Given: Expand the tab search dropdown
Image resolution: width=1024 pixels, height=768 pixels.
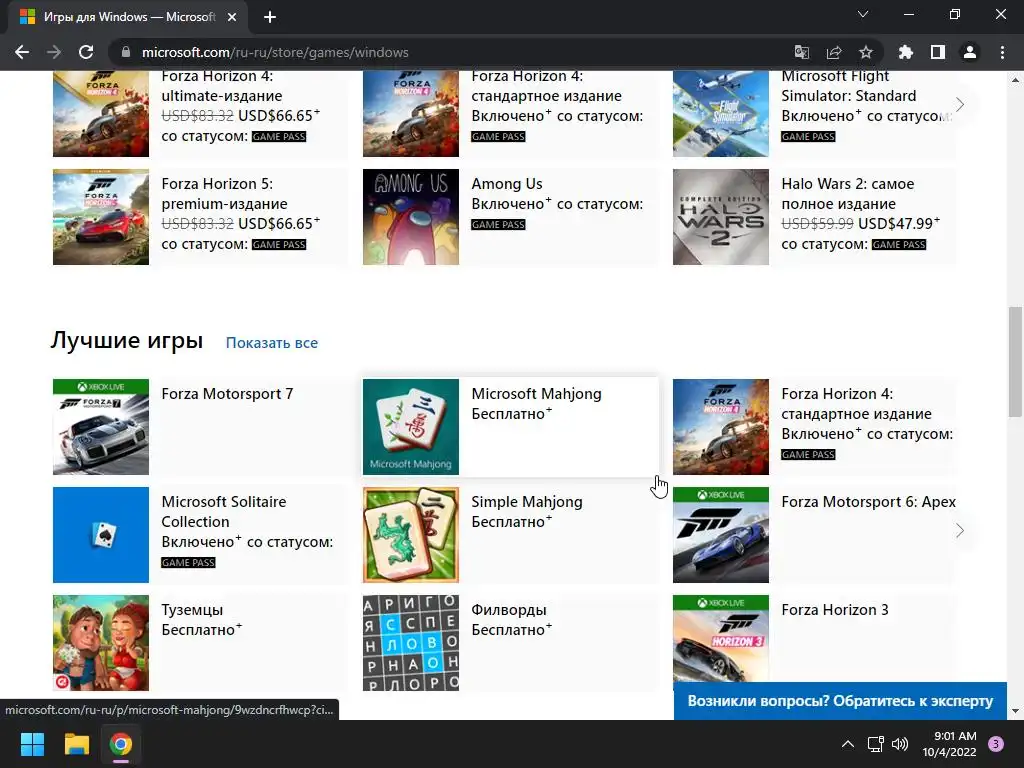Looking at the screenshot, I should click(863, 14).
